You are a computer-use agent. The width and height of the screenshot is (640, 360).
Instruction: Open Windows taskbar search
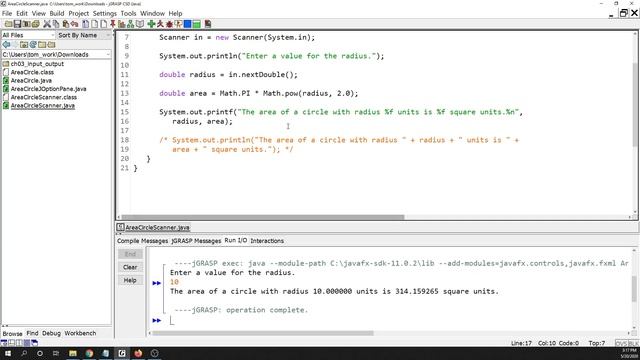[24, 353]
